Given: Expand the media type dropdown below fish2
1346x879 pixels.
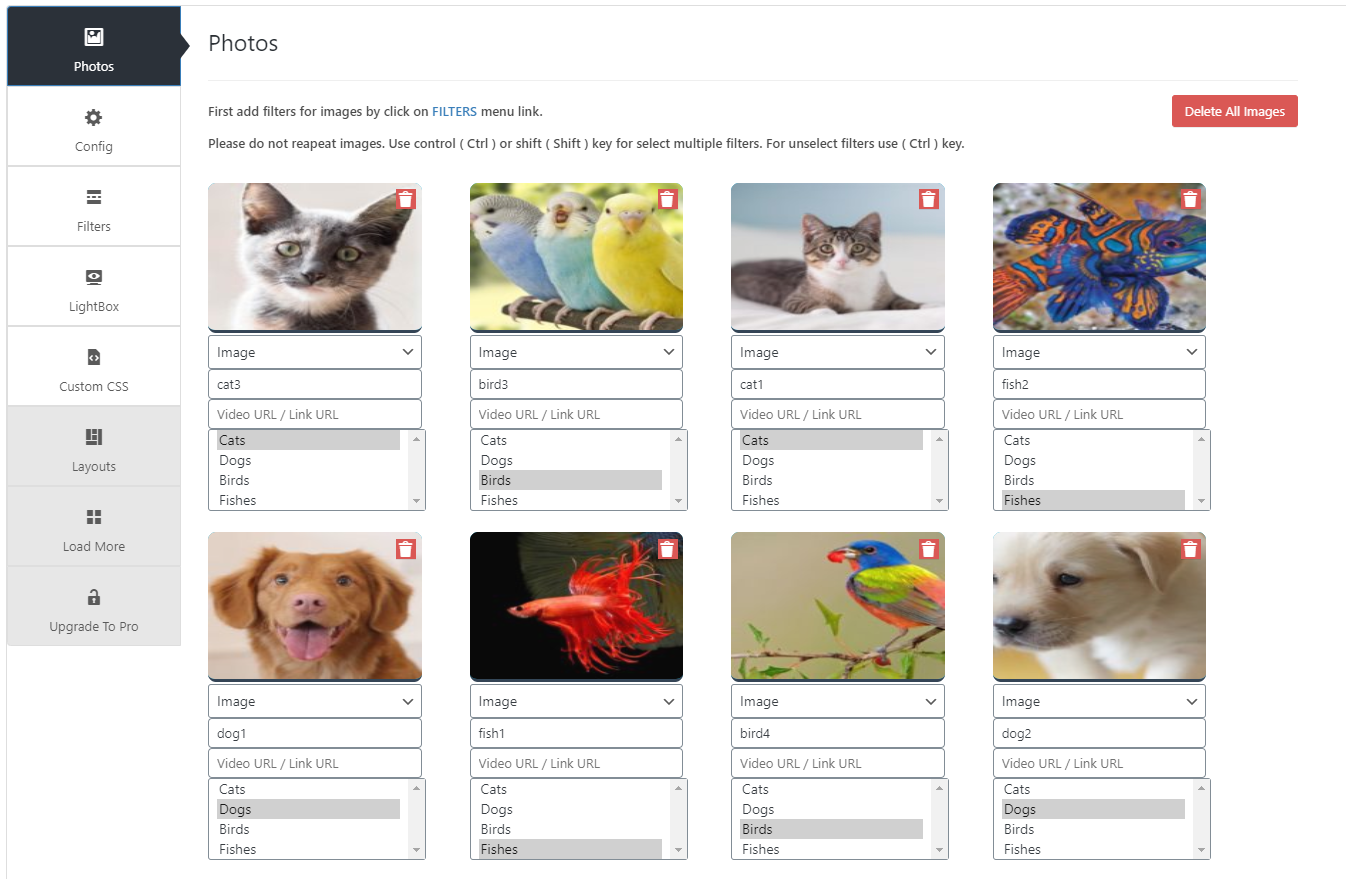Looking at the screenshot, I should (1098, 351).
